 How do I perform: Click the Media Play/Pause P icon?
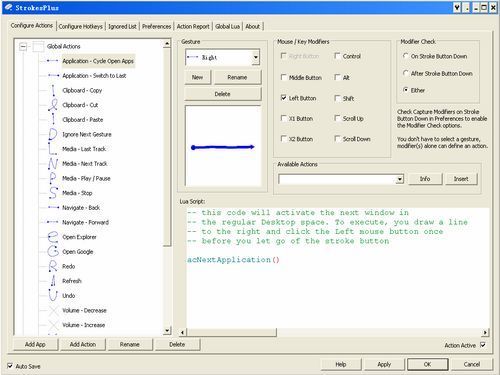53,178
